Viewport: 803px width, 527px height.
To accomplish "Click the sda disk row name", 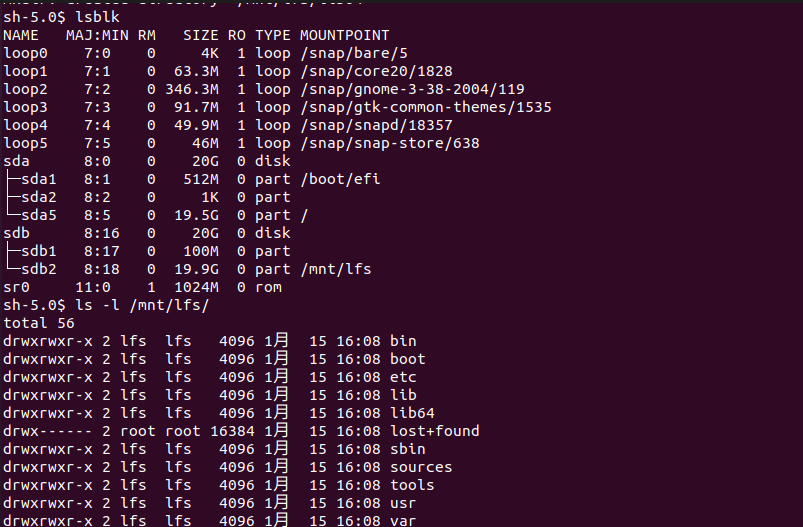I will 16,161.
